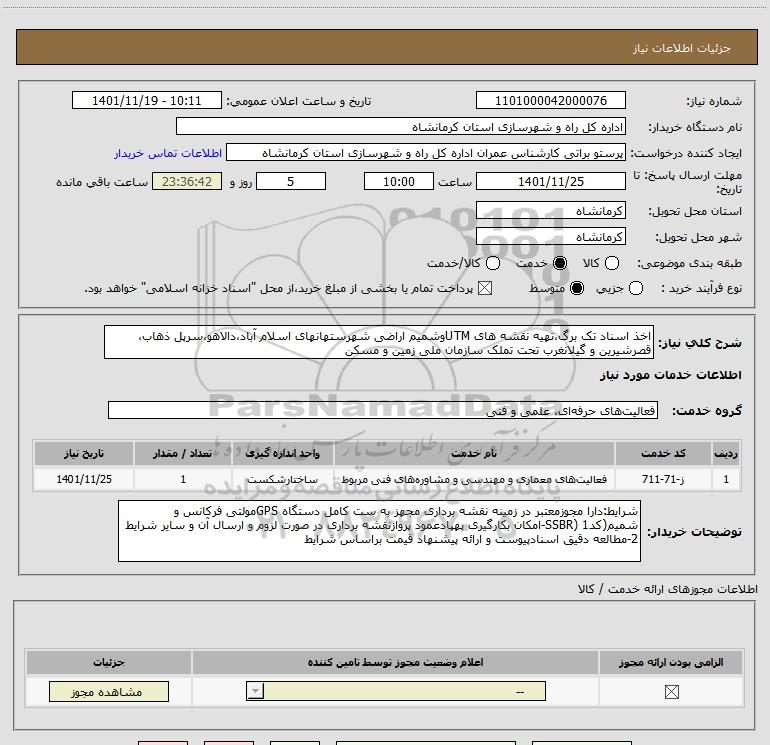
Task: Click the service name cell فعالیت‌های معماری و مهندسی
Action: click(474, 479)
